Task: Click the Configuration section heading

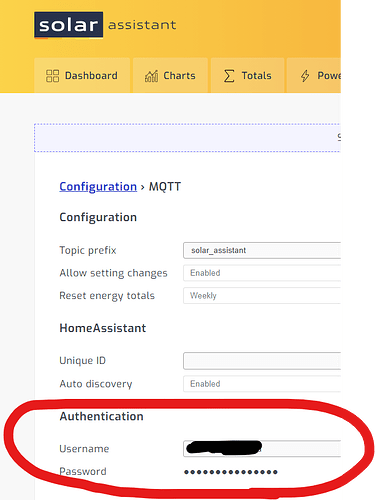Action: point(98,217)
